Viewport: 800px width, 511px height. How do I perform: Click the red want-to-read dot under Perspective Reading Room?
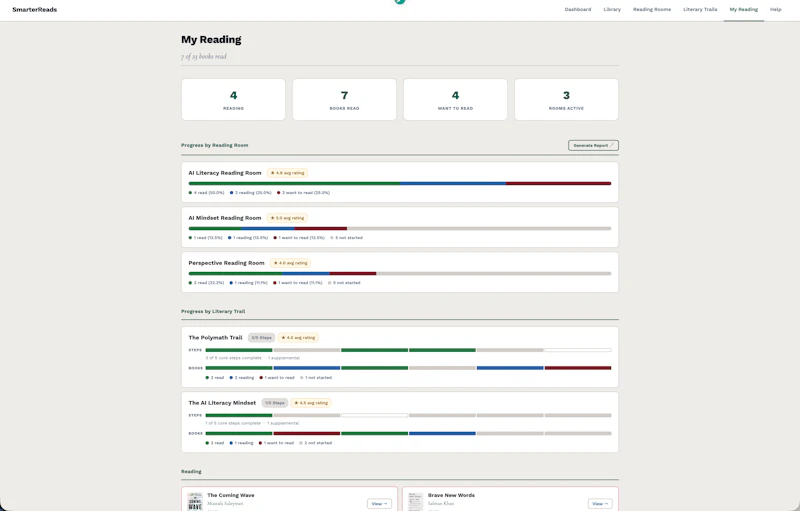(275, 283)
